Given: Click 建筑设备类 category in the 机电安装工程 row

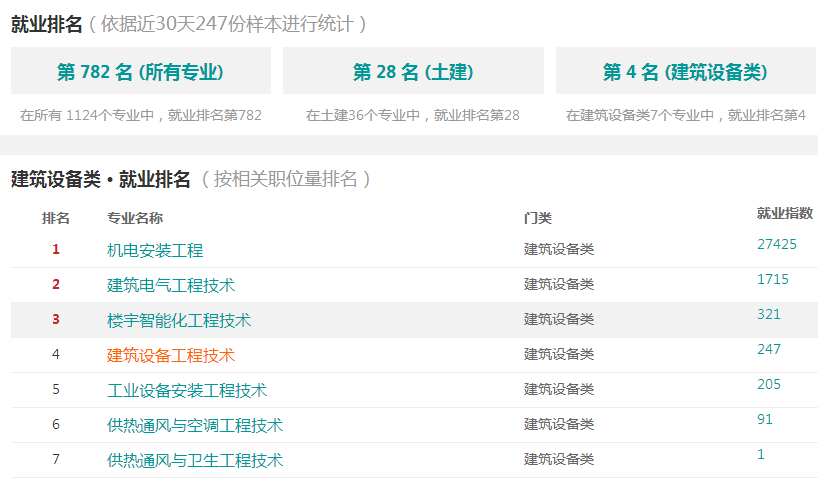Looking at the screenshot, I should pos(559,249).
